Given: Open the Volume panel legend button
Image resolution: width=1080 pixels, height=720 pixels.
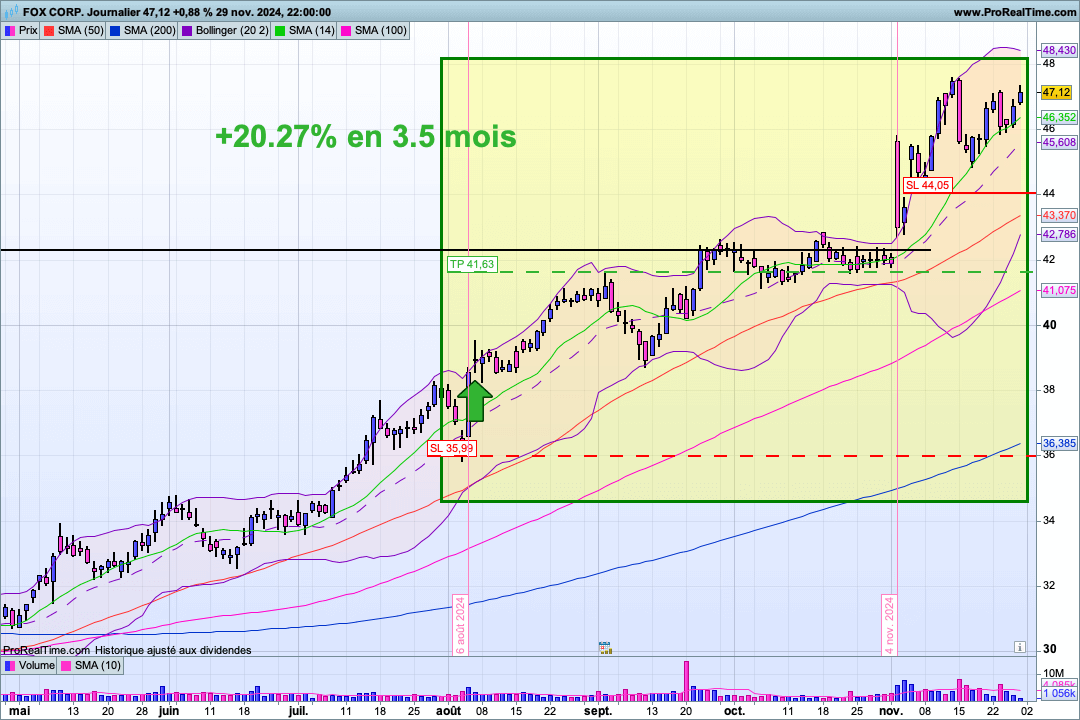Looking at the screenshot, I should click(29, 666).
